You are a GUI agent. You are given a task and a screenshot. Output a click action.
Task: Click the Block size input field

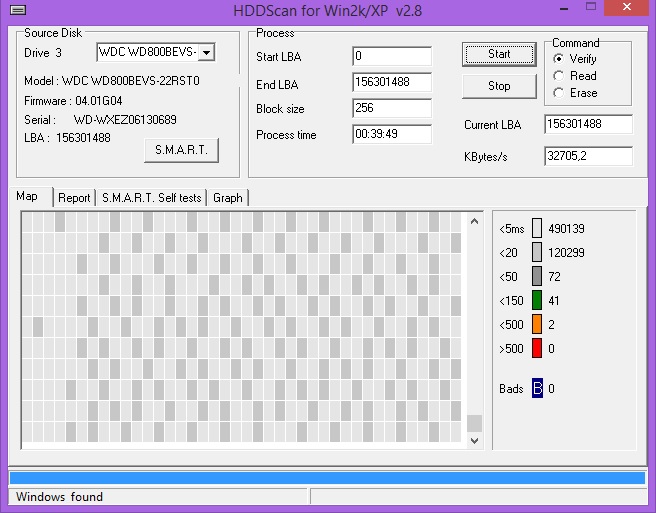[x=391, y=109]
